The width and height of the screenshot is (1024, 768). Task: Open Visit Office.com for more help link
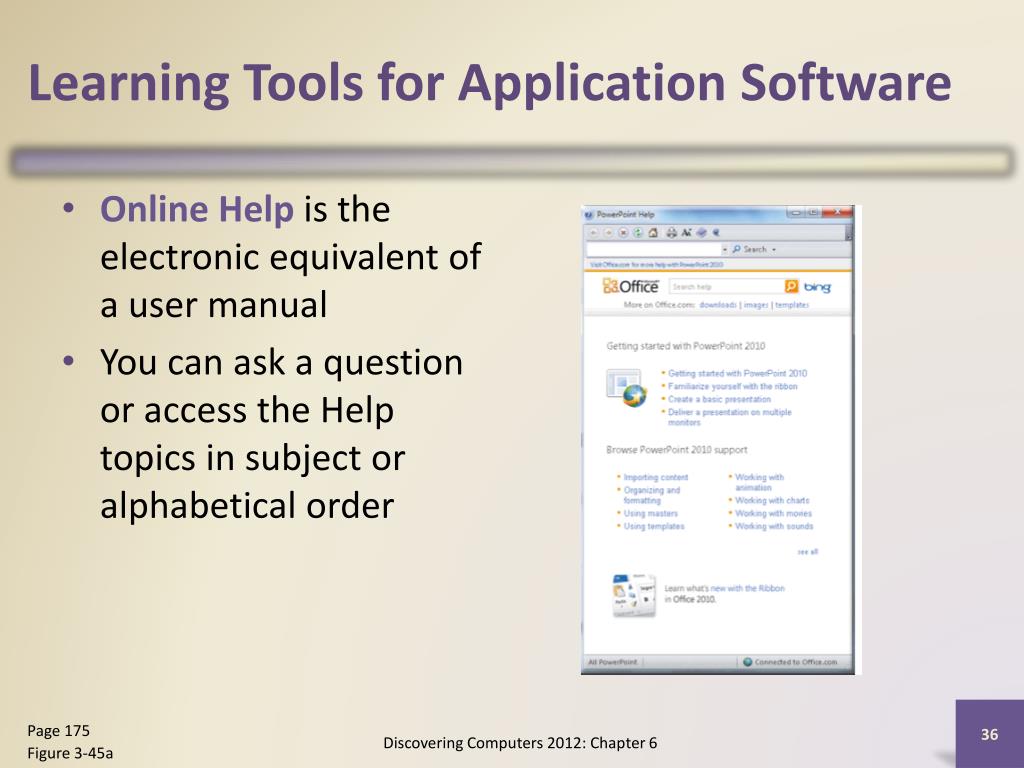pos(656,264)
